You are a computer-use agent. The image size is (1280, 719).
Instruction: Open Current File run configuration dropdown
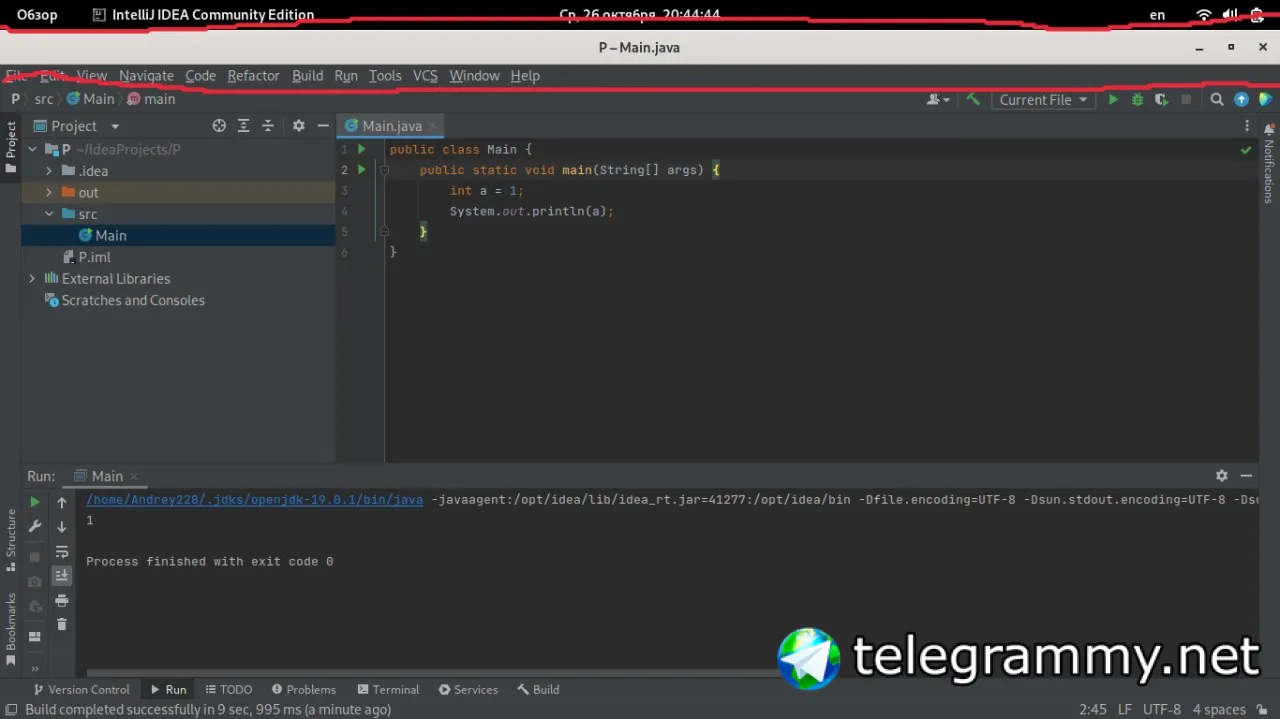click(1044, 100)
